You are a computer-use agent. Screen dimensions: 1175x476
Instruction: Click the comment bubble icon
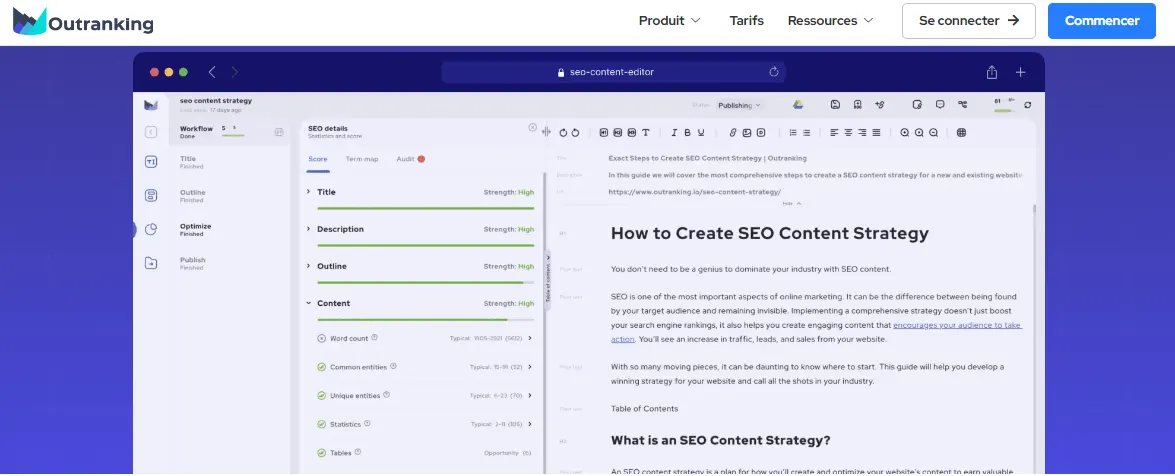[940, 104]
